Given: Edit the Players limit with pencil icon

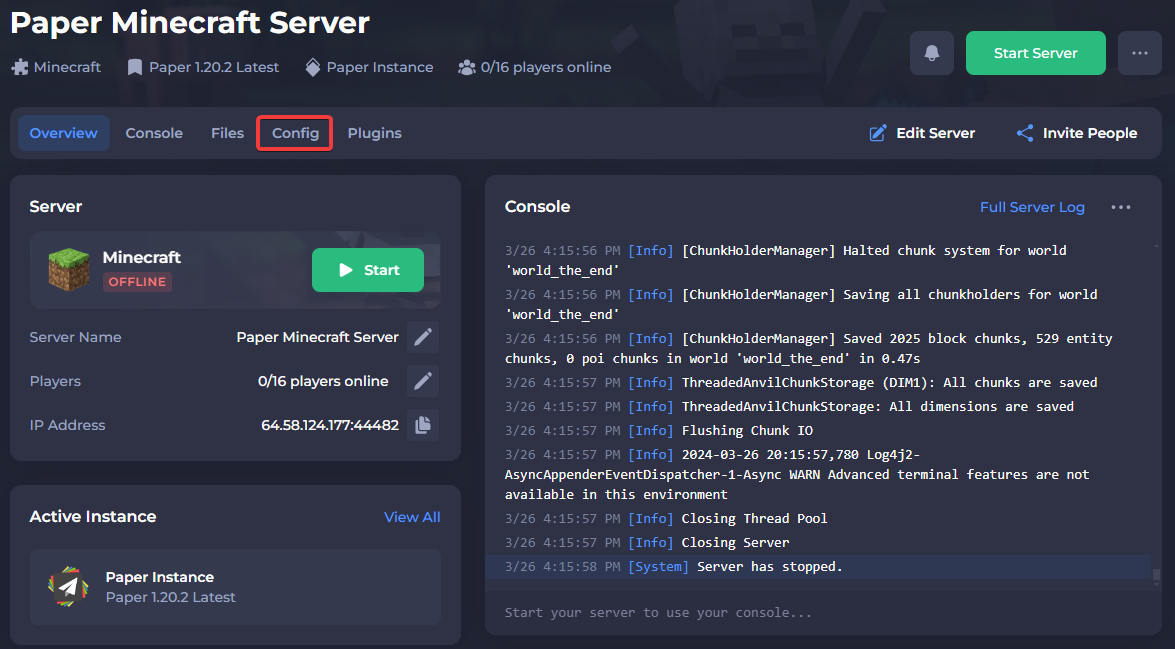Looking at the screenshot, I should (423, 381).
